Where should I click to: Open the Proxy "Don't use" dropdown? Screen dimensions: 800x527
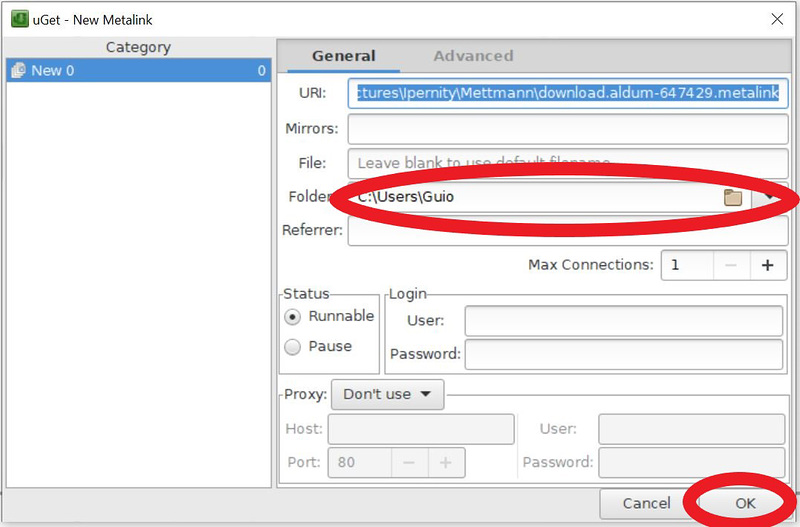pos(387,394)
